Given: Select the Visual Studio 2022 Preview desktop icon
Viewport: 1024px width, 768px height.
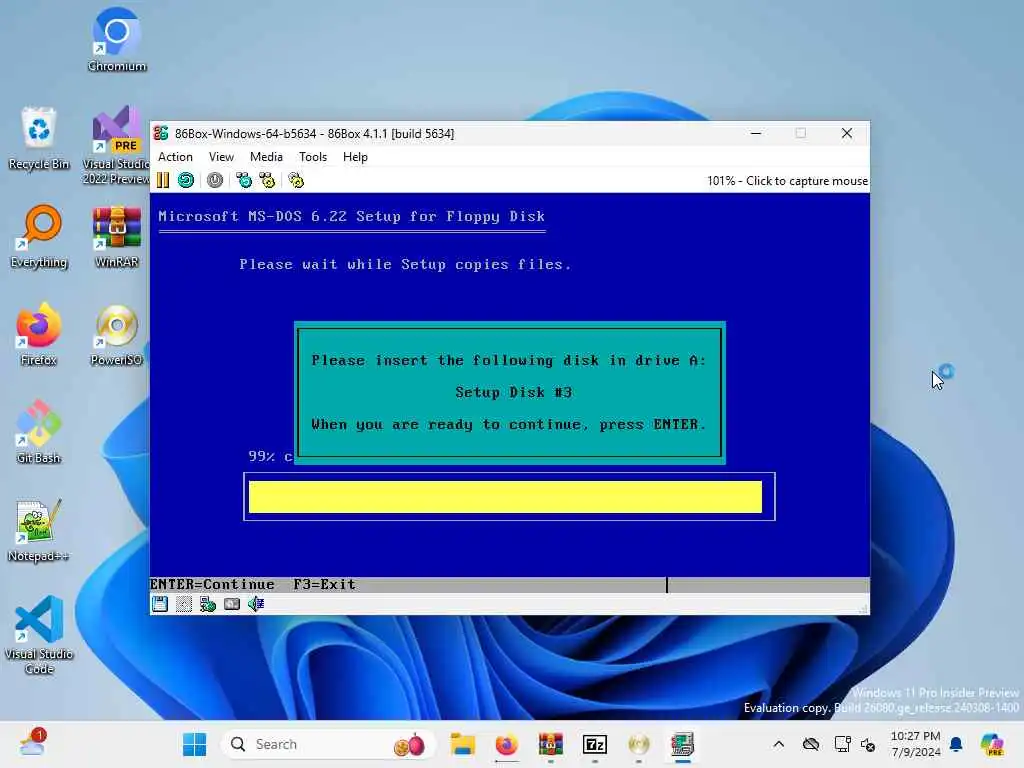Looking at the screenshot, I should pyautogui.click(x=117, y=145).
